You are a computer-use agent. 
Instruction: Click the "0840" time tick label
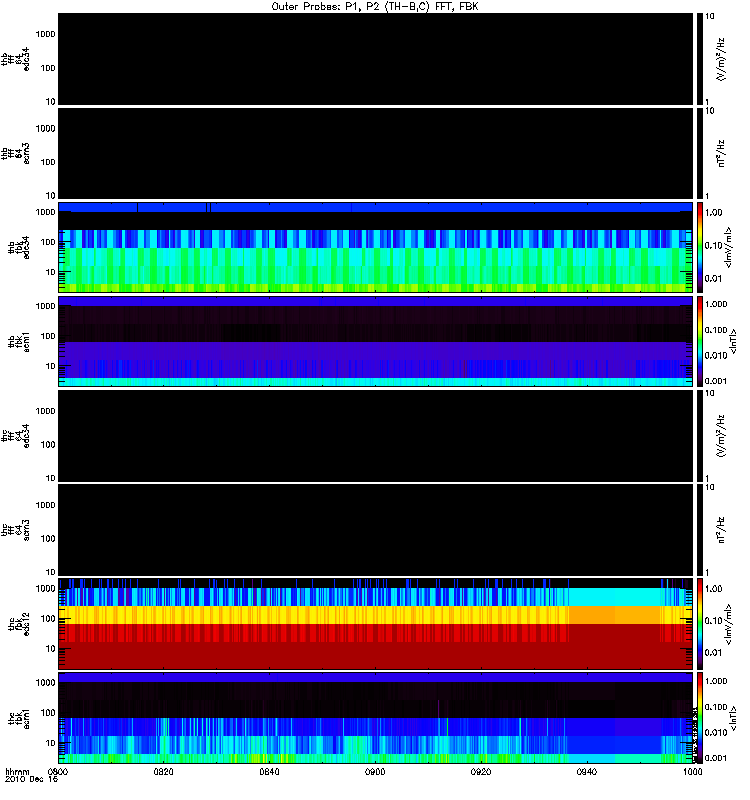[x=269, y=772]
